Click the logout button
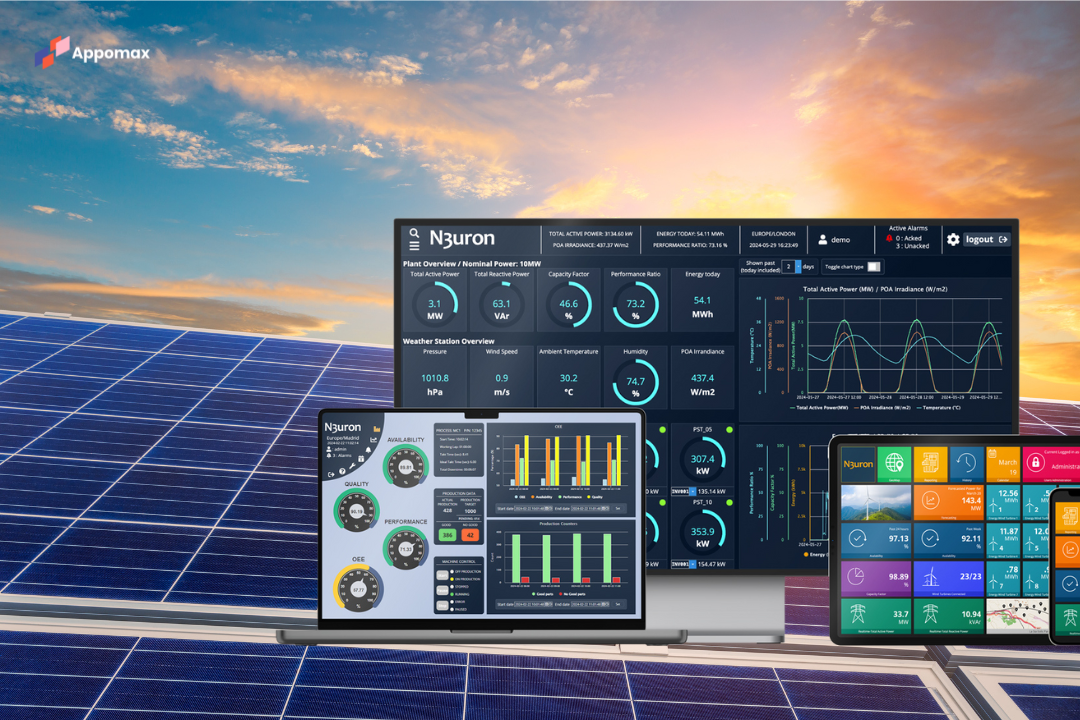1080x720 pixels. (x=984, y=239)
